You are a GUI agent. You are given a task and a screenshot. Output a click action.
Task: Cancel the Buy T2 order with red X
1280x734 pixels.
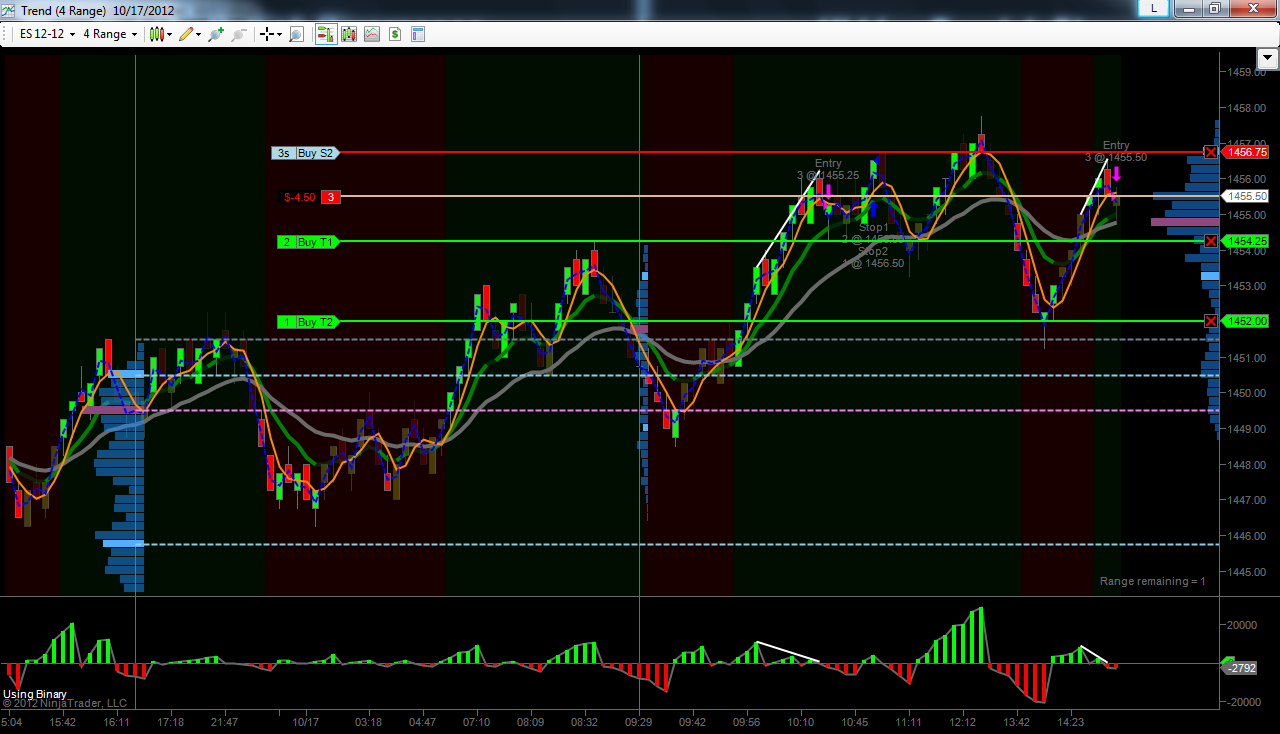click(x=1211, y=321)
